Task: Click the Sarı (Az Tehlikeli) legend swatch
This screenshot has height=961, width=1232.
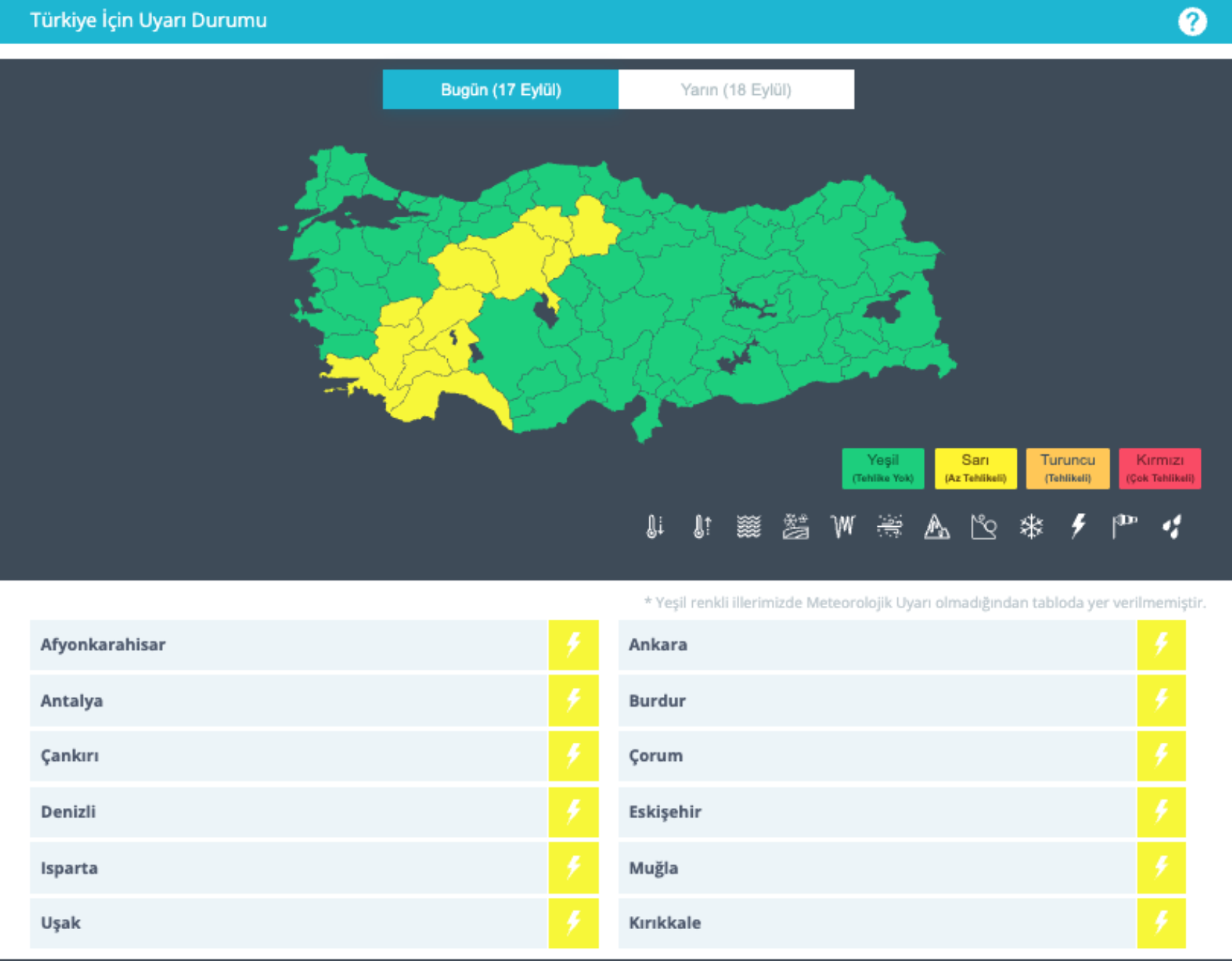Action: 975,468
